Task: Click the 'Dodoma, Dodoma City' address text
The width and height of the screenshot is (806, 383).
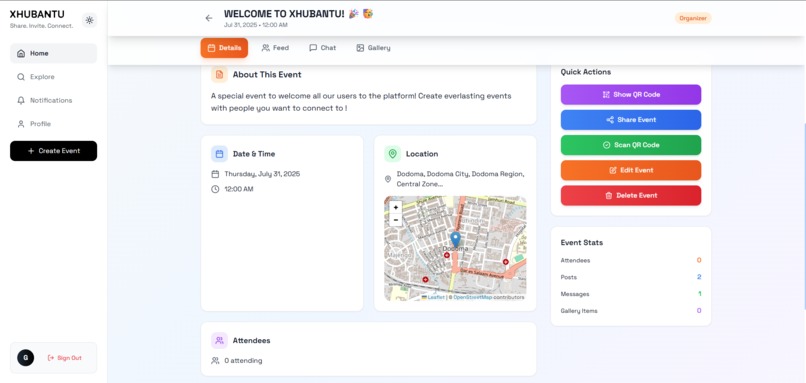Action: coord(461,179)
